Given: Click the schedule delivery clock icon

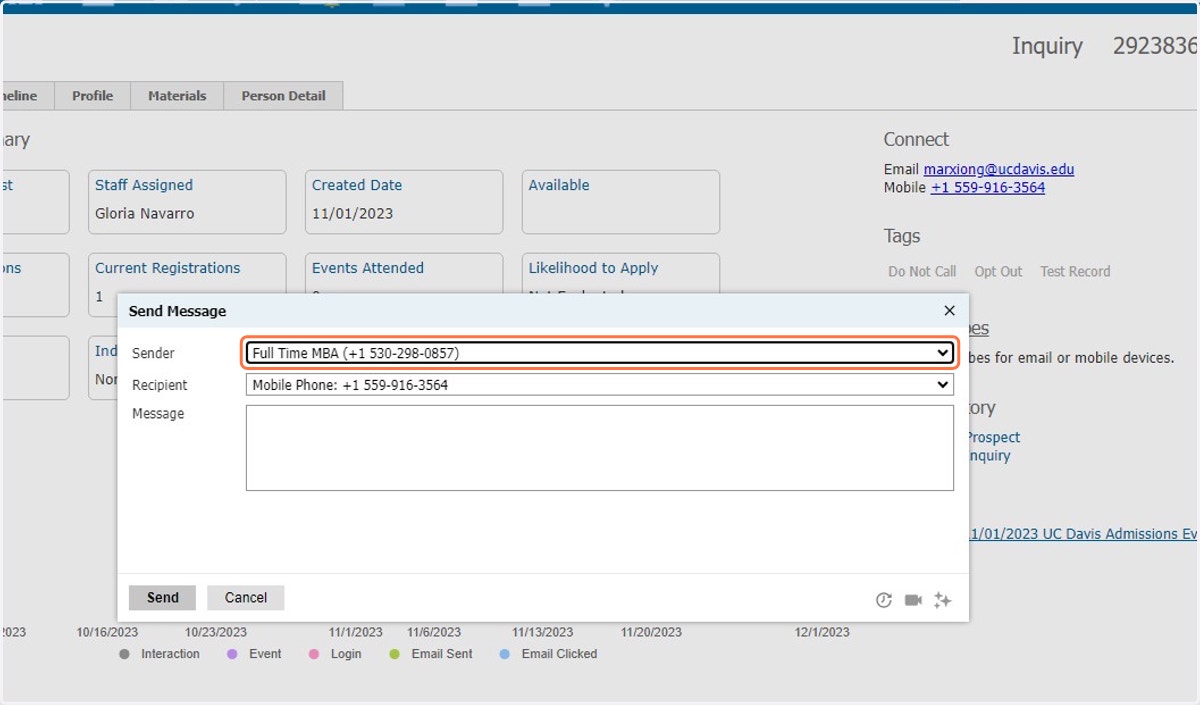Looking at the screenshot, I should [x=883, y=600].
